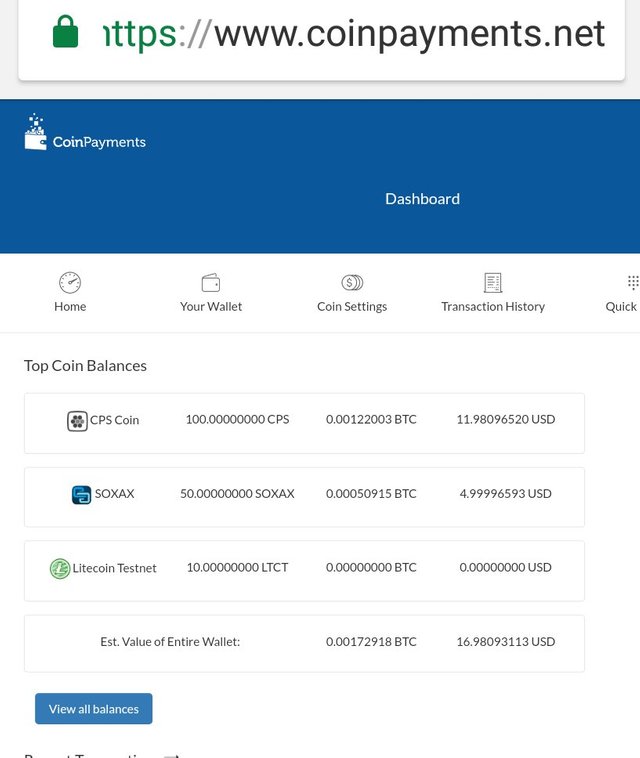Select the CPS Coin name text
640x758 pixels.
pyautogui.click(x=114, y=420)
